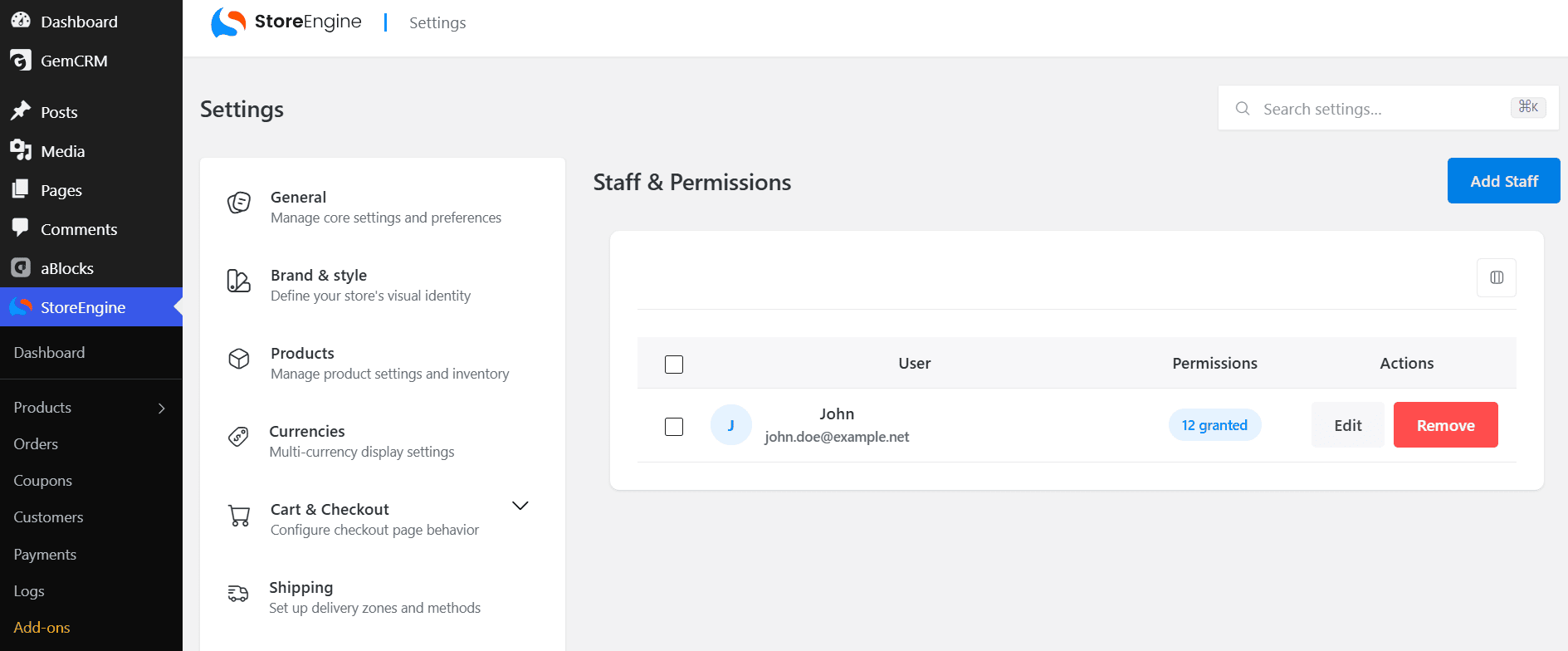Click the Posts pushpin icon

point(21,111)
